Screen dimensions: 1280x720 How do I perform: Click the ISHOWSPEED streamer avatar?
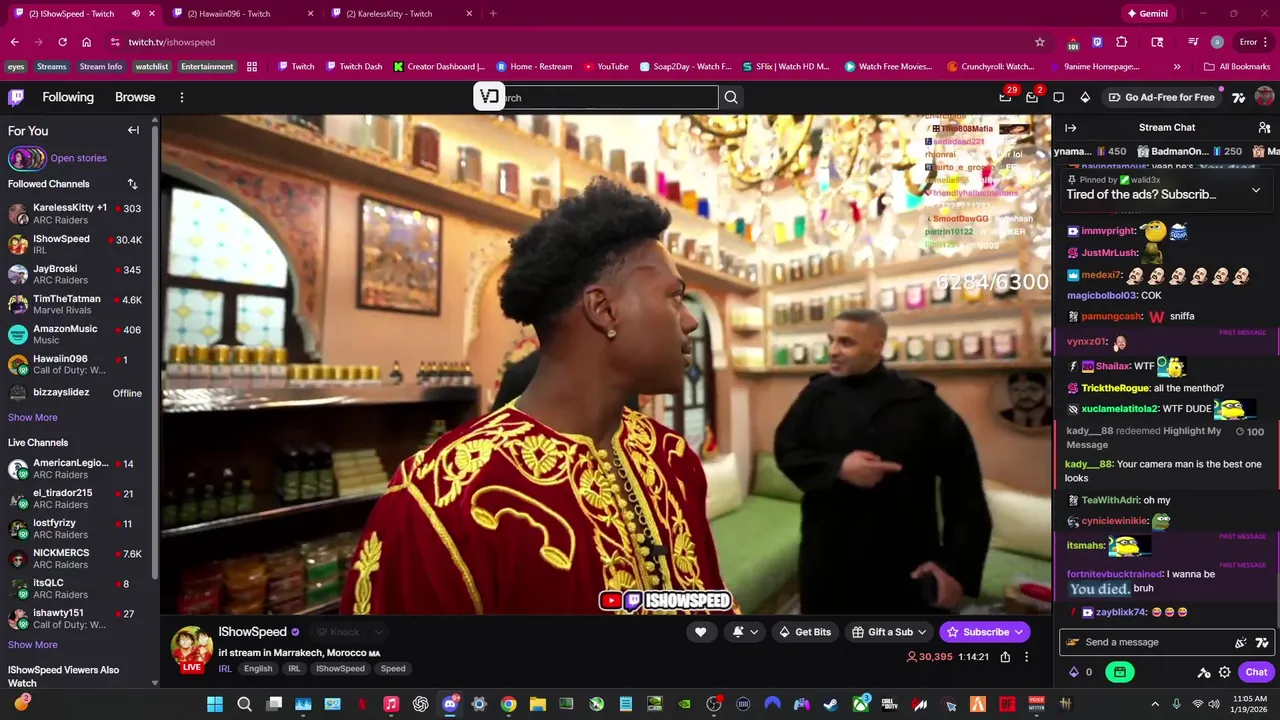[192, 648]
